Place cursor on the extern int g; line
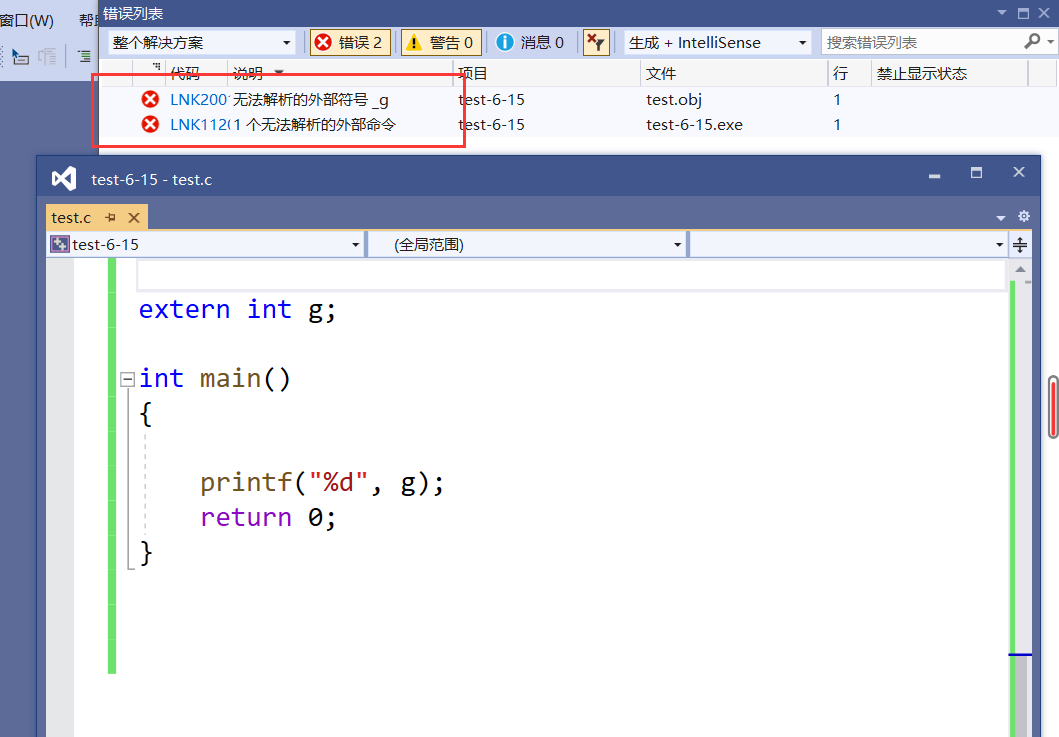The height and width of the screenshot is (737, 1059). 237,310
